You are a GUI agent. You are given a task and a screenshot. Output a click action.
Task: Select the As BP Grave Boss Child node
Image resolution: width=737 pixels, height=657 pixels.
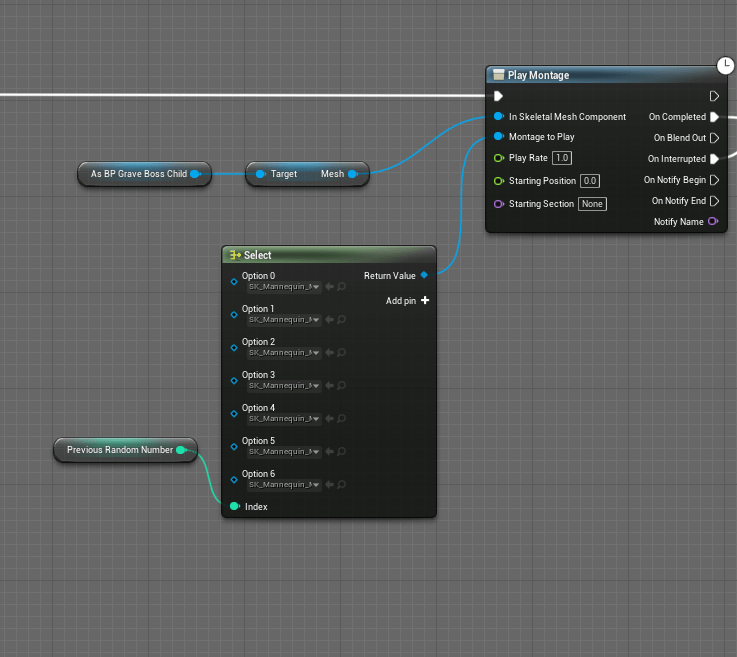138,174
